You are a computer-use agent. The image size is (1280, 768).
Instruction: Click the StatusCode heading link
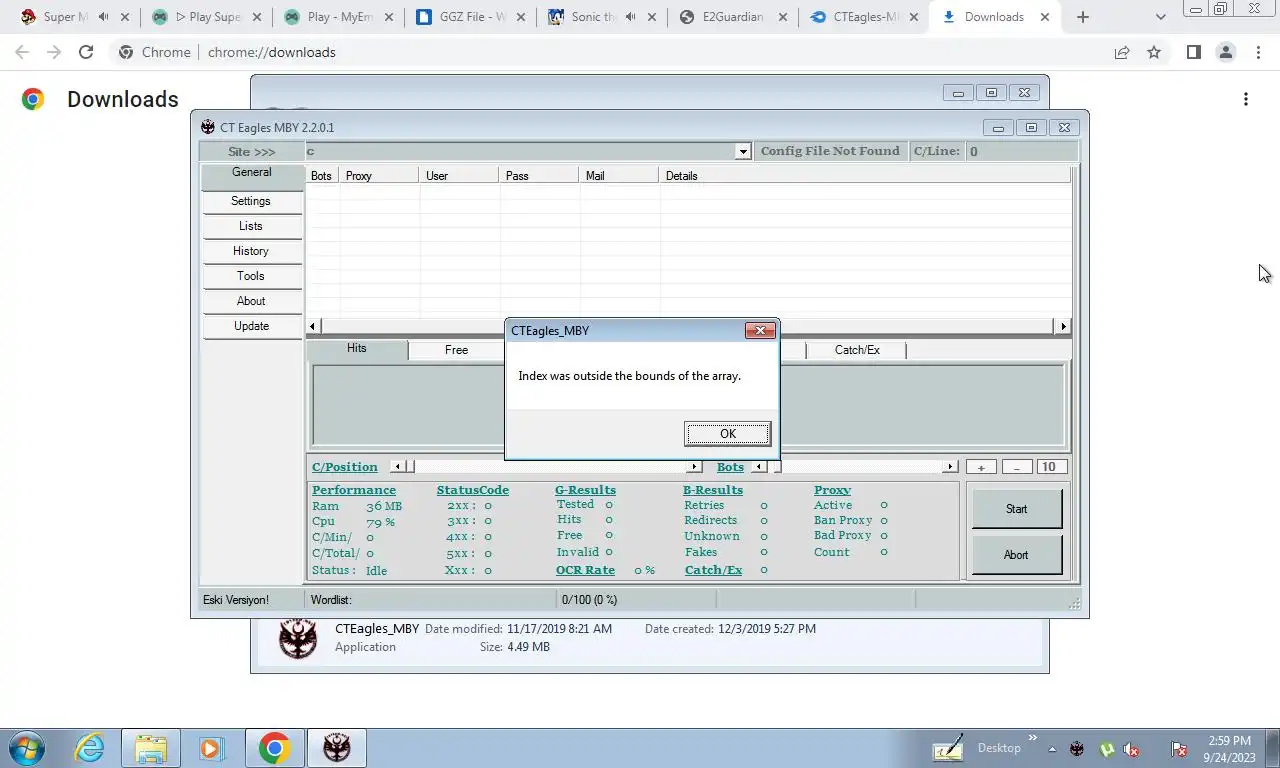coord(473,490)
